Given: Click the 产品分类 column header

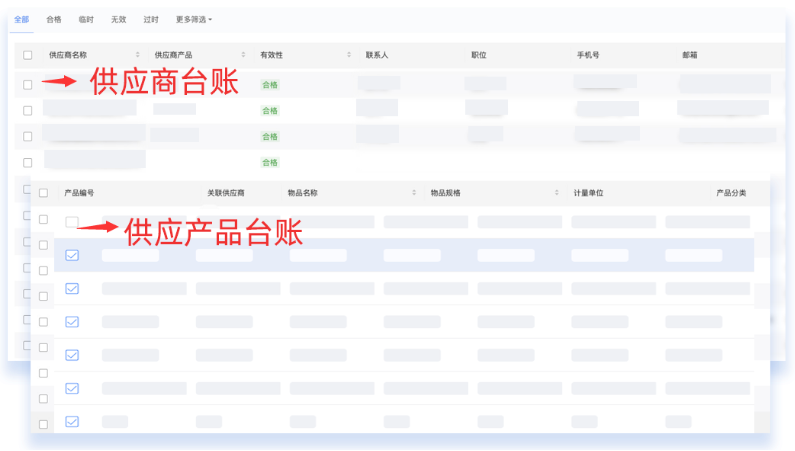Looking at the screenshot, I should click(731, 193).
